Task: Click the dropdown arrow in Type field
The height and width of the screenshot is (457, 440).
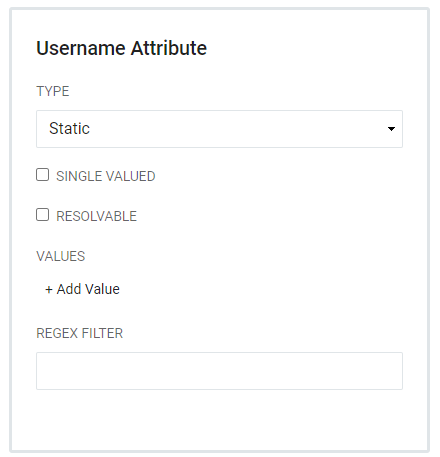Action: pos(391,129)
